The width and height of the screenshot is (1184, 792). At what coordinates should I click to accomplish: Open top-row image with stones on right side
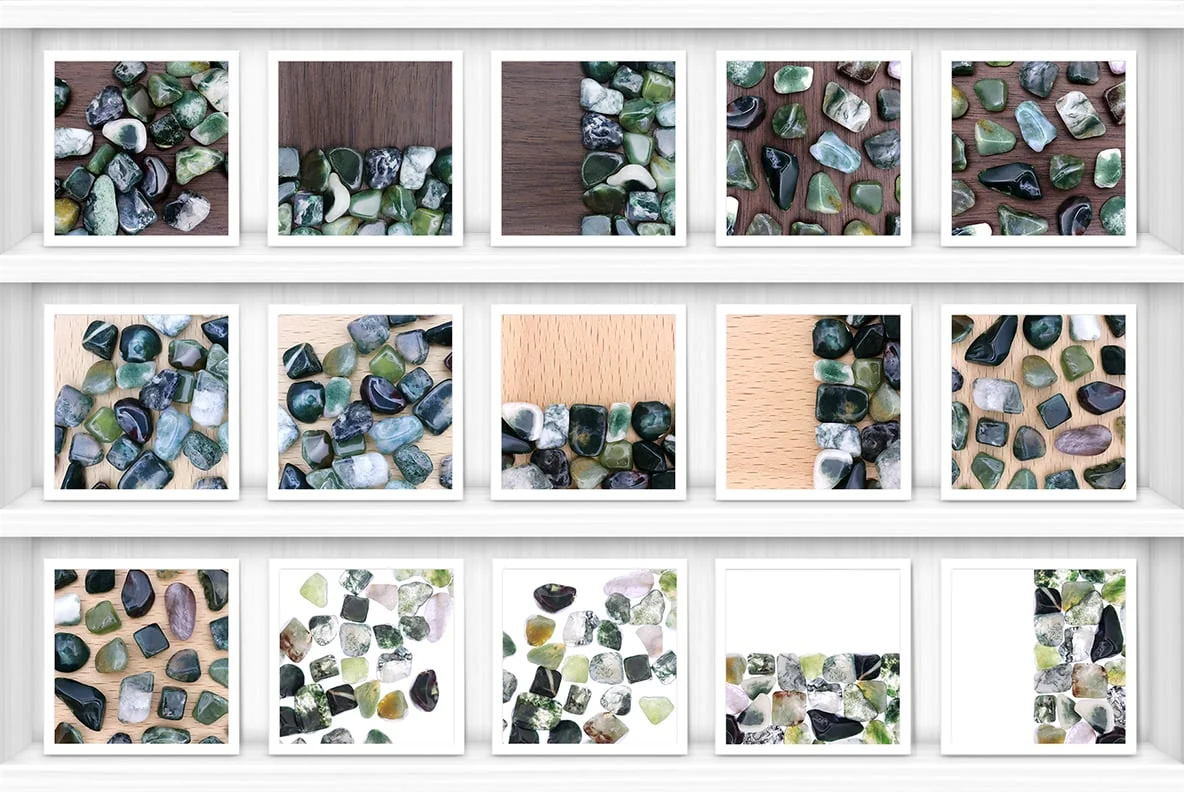click(x=588, y=148)
